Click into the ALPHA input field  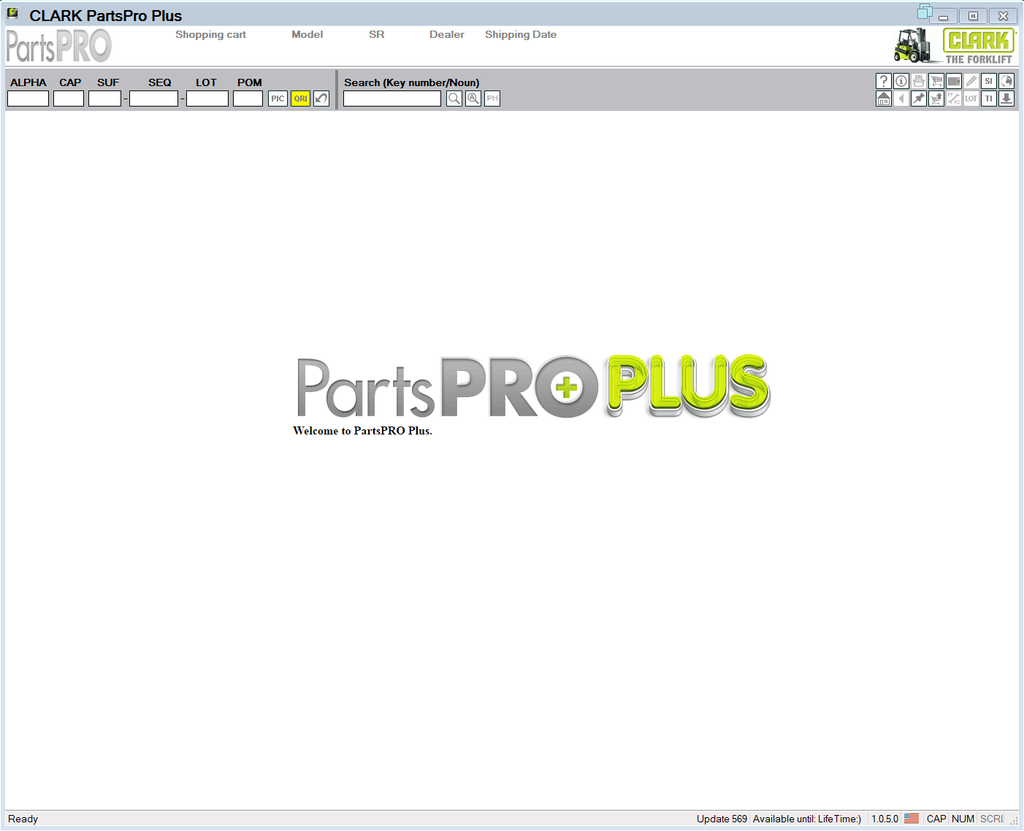28,98
